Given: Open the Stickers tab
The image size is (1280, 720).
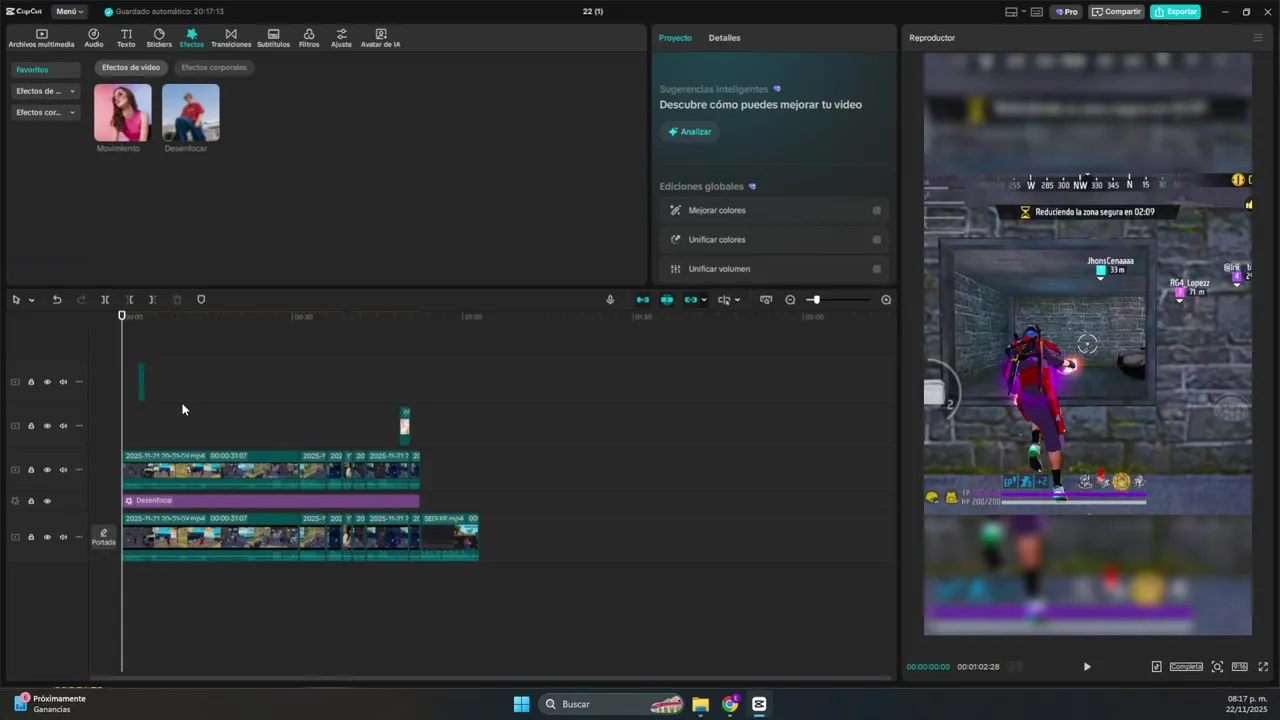Looking at the screenshot, I should coord(159,38).
